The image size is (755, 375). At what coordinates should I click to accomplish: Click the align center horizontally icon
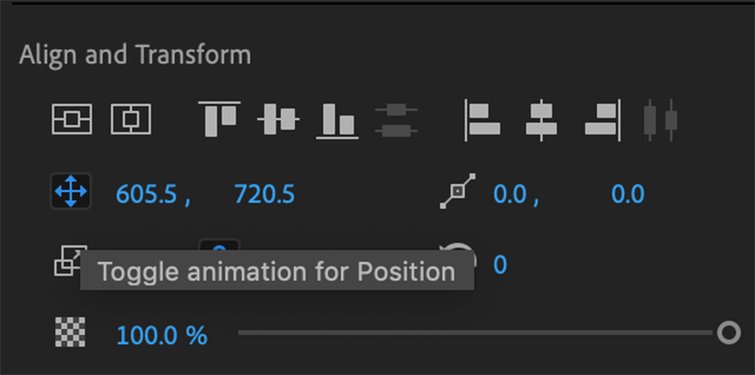coord(131,119)
